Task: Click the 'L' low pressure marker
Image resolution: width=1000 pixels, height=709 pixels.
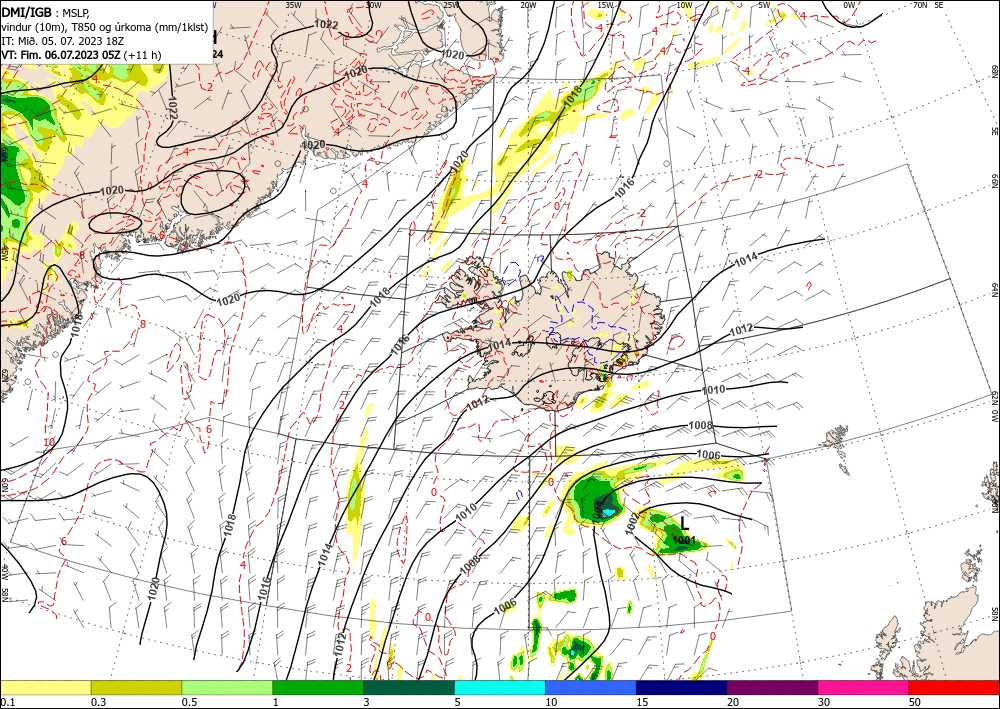Action: coord(684,524)
